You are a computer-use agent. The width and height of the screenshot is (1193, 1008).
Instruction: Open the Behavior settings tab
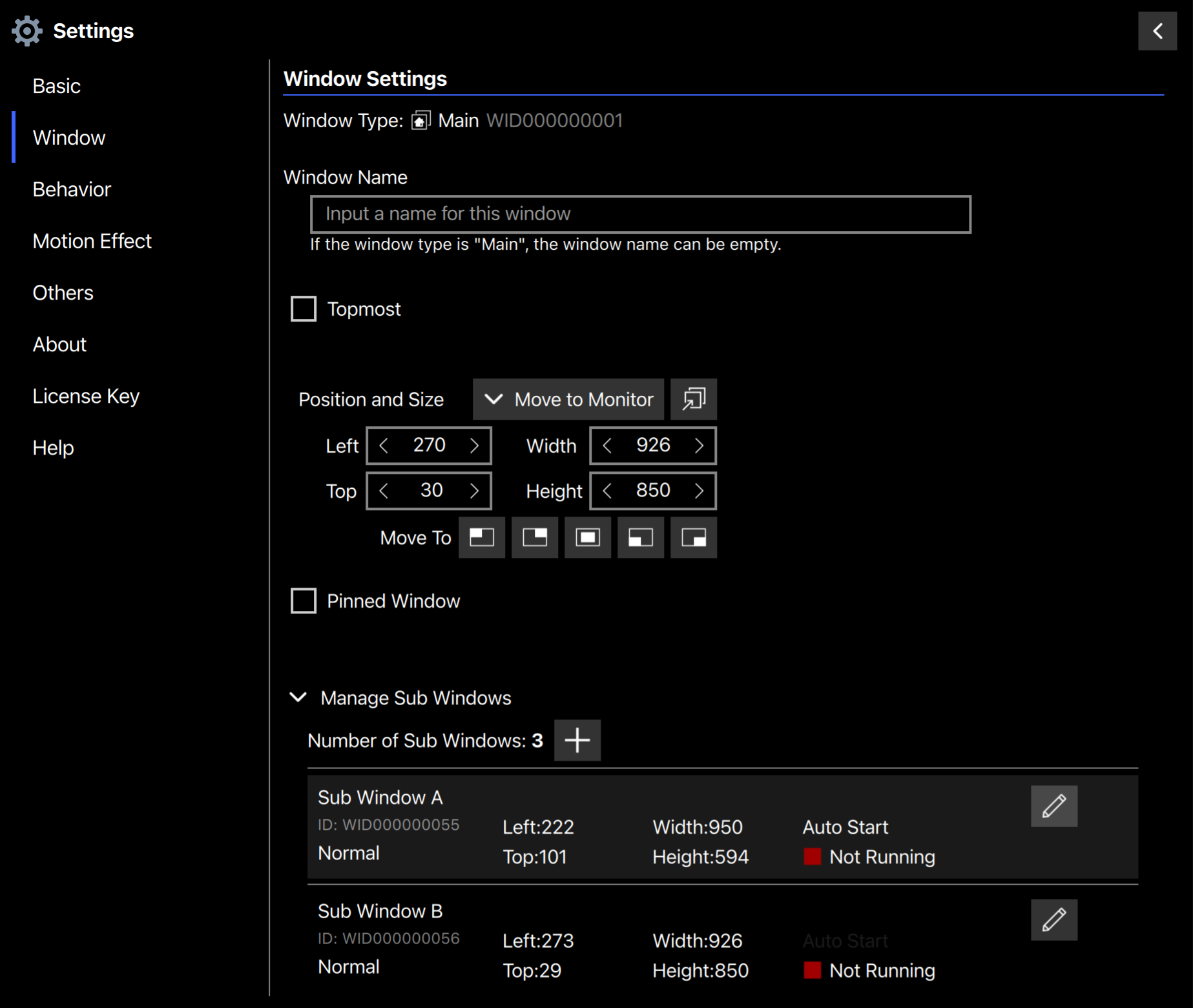72,189
